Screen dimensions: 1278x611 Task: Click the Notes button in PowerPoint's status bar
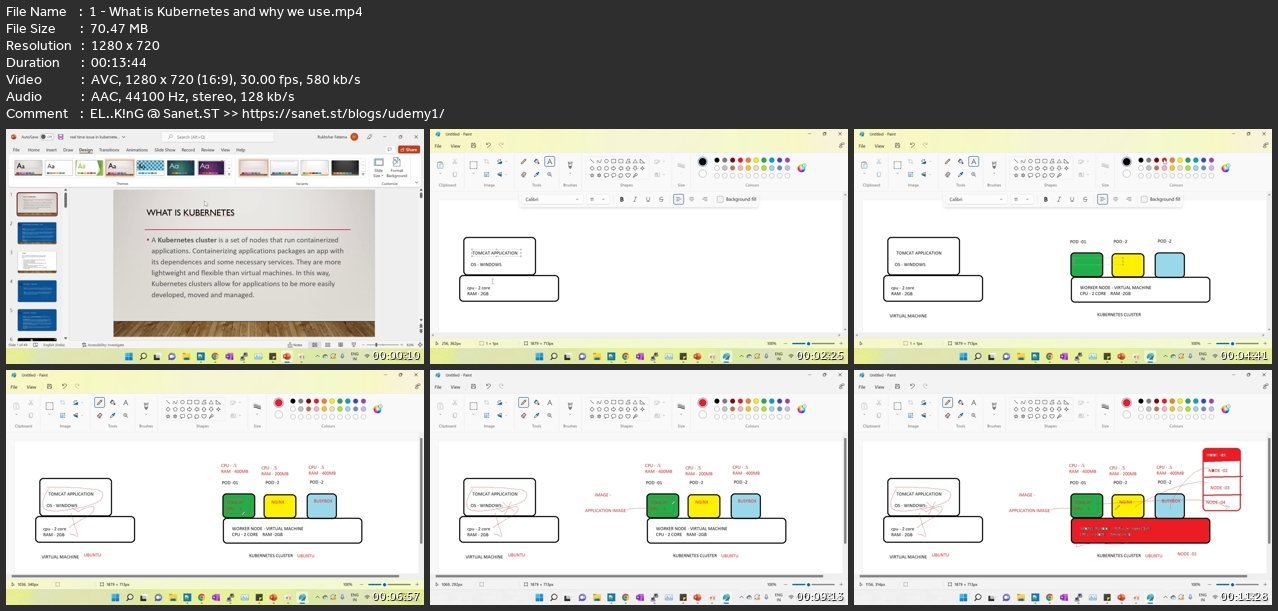(295, 345)
